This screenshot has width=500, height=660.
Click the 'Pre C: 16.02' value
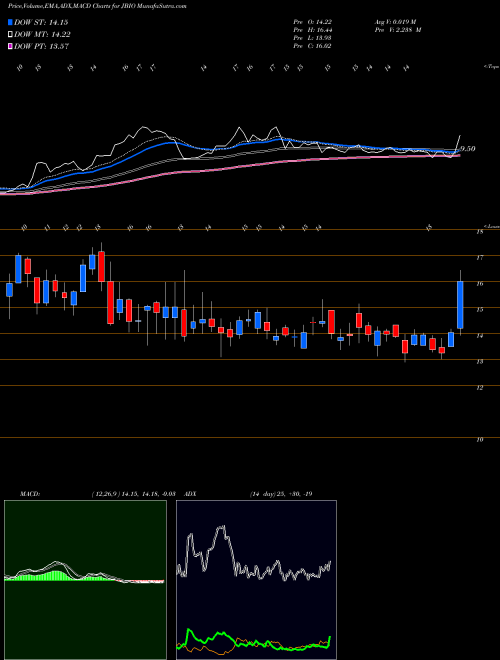pyautogui.click(x=312, y=46)
